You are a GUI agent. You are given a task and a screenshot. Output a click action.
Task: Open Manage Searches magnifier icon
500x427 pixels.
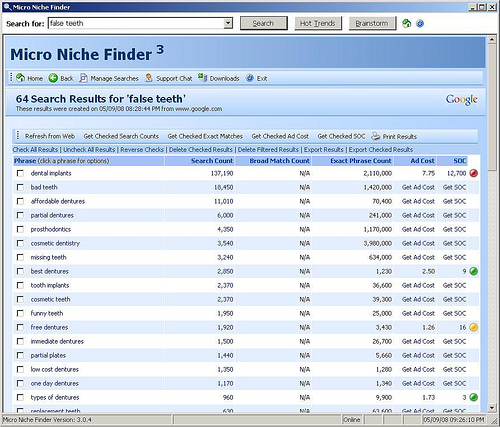click(83, 78)
